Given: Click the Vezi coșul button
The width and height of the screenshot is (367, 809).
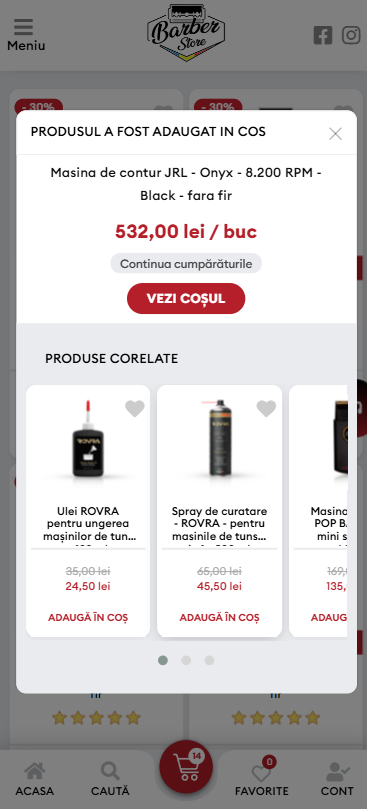Looking at the screenshot, I should (x=186, y=299).
